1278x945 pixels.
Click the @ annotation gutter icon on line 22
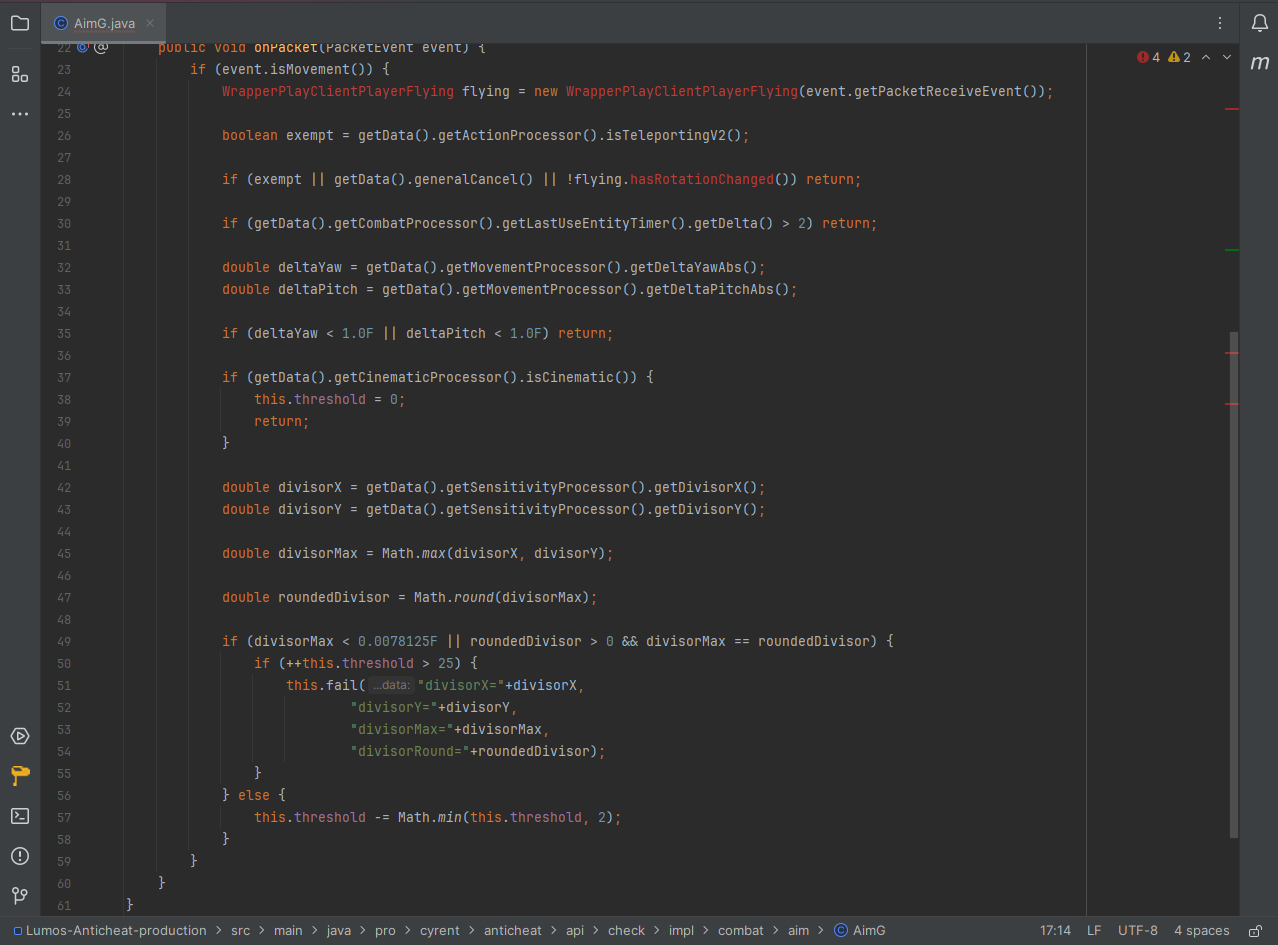click(x=101, y=47)
